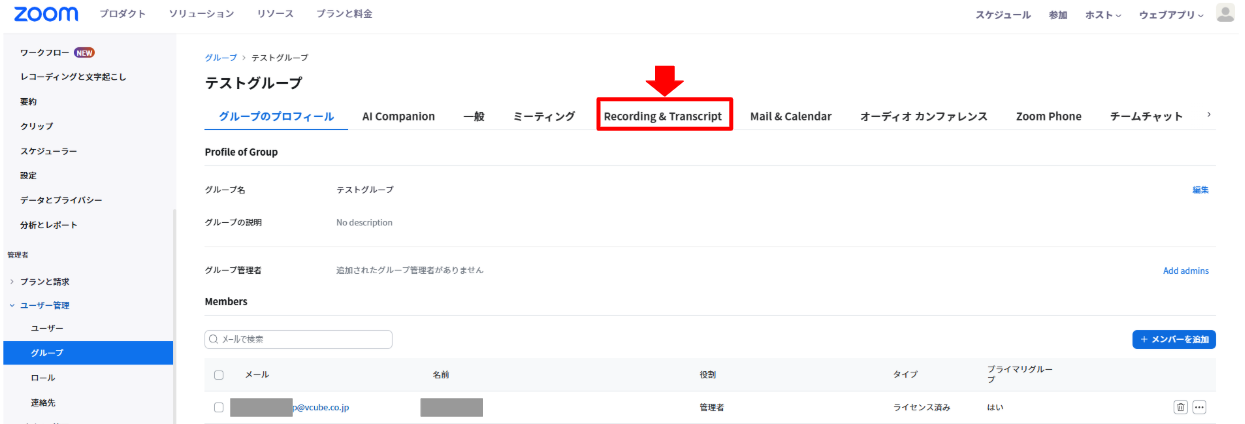Click the 役割 column header
The width and height of the screenshot is (1245, 424).
pyautogui.click(x=708, y=374)
